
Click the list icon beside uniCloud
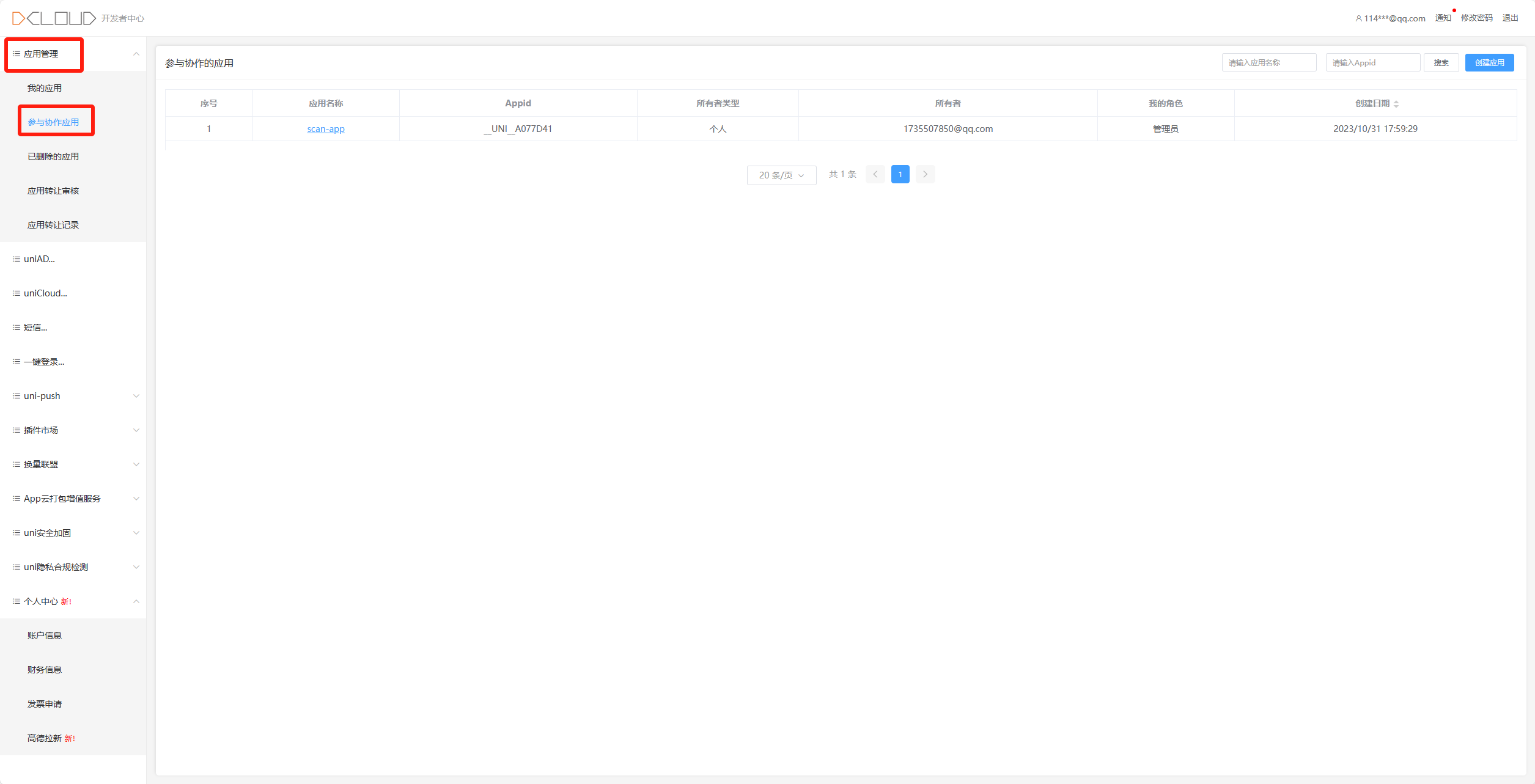point(17,293)
